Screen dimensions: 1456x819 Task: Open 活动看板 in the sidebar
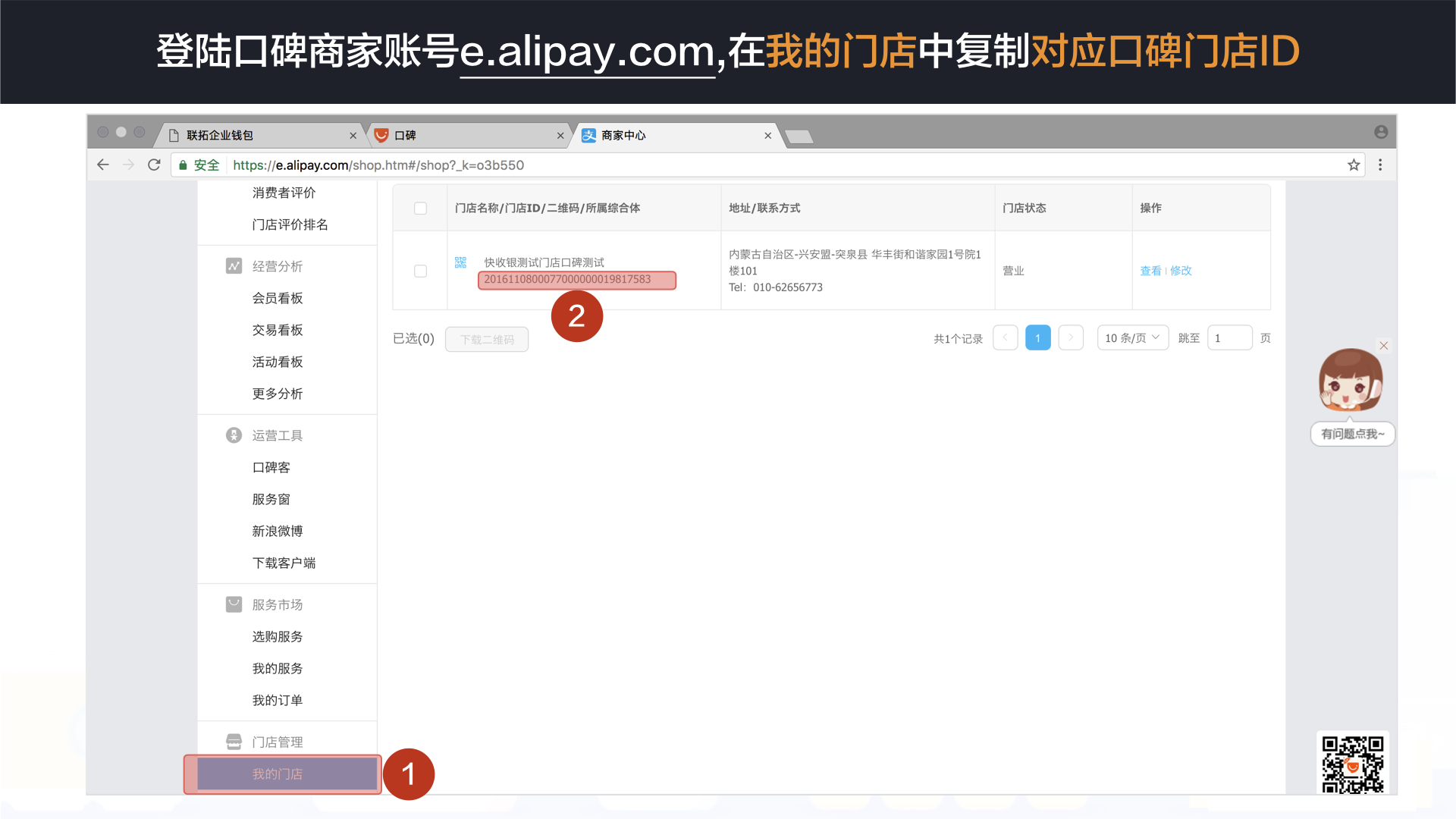point(278,362)
